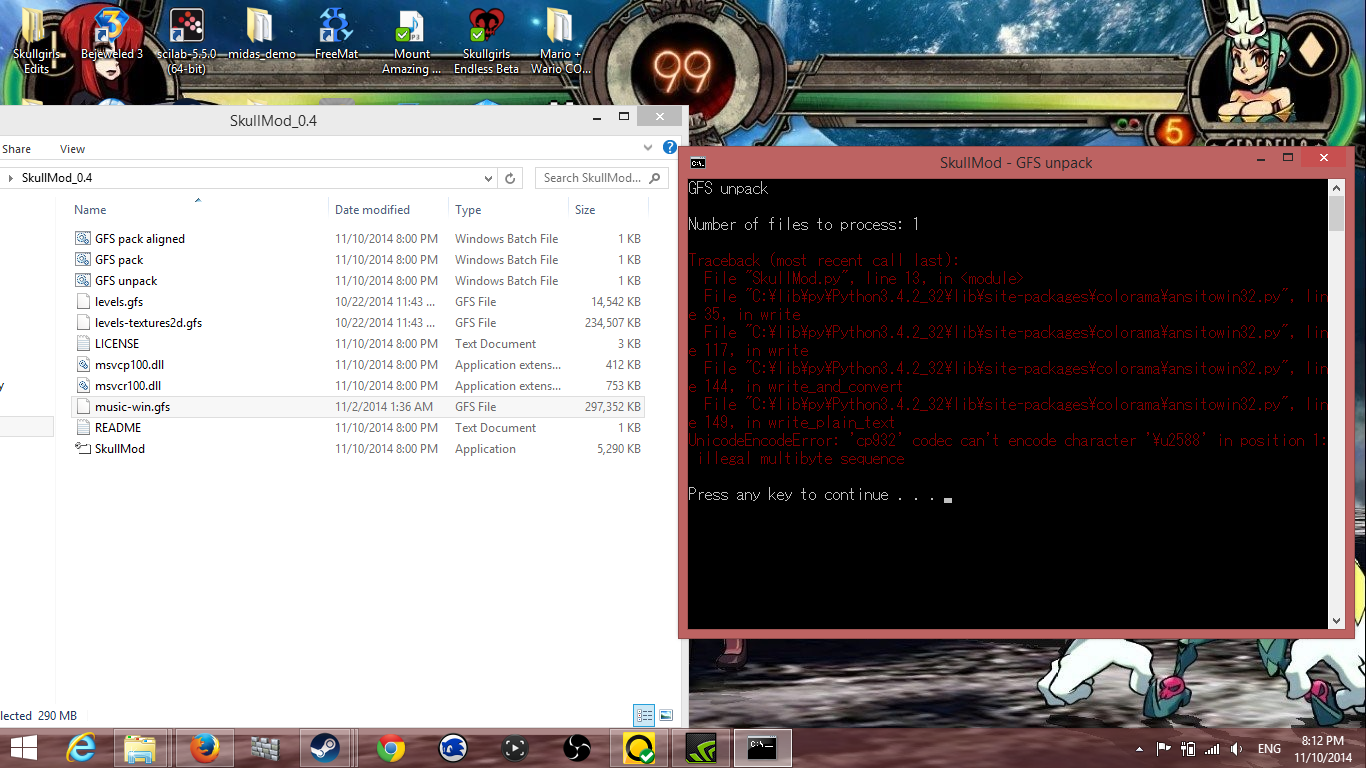Open Firefox from the taskbar
The width and height of the screenshot is (1366, 768).
pos(204,747)
